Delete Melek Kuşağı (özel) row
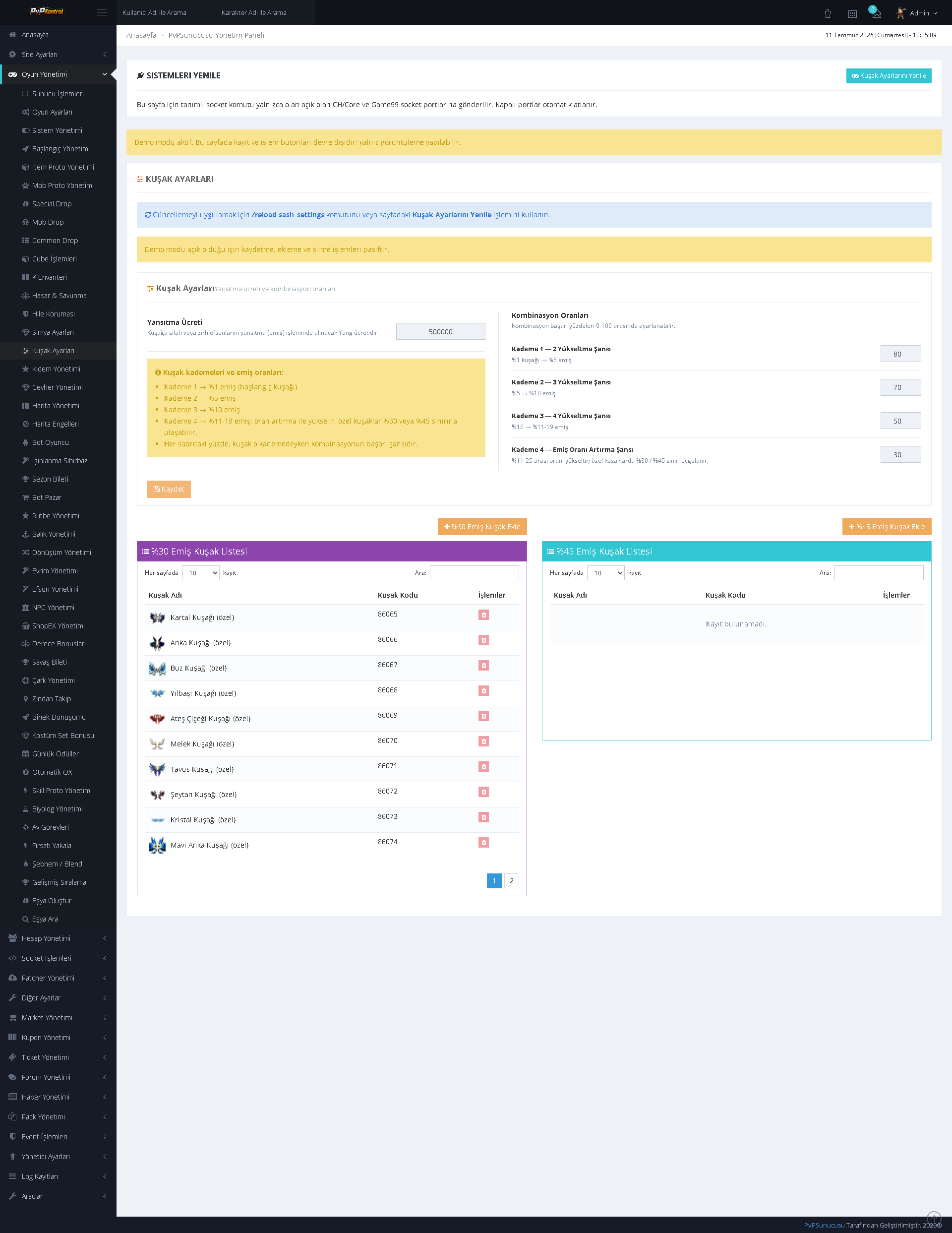This screenshot has height=1233, width=952. pos(483,741)
